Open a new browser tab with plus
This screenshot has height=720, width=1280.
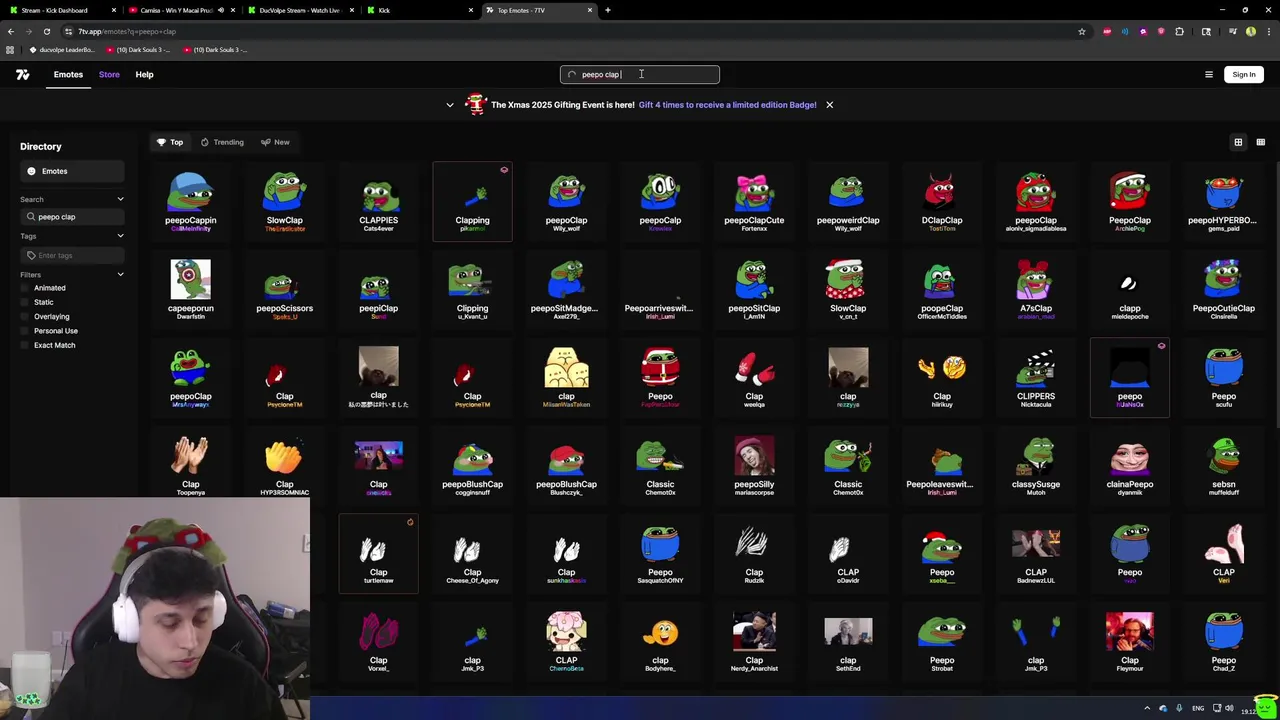[x=608, y=10]
